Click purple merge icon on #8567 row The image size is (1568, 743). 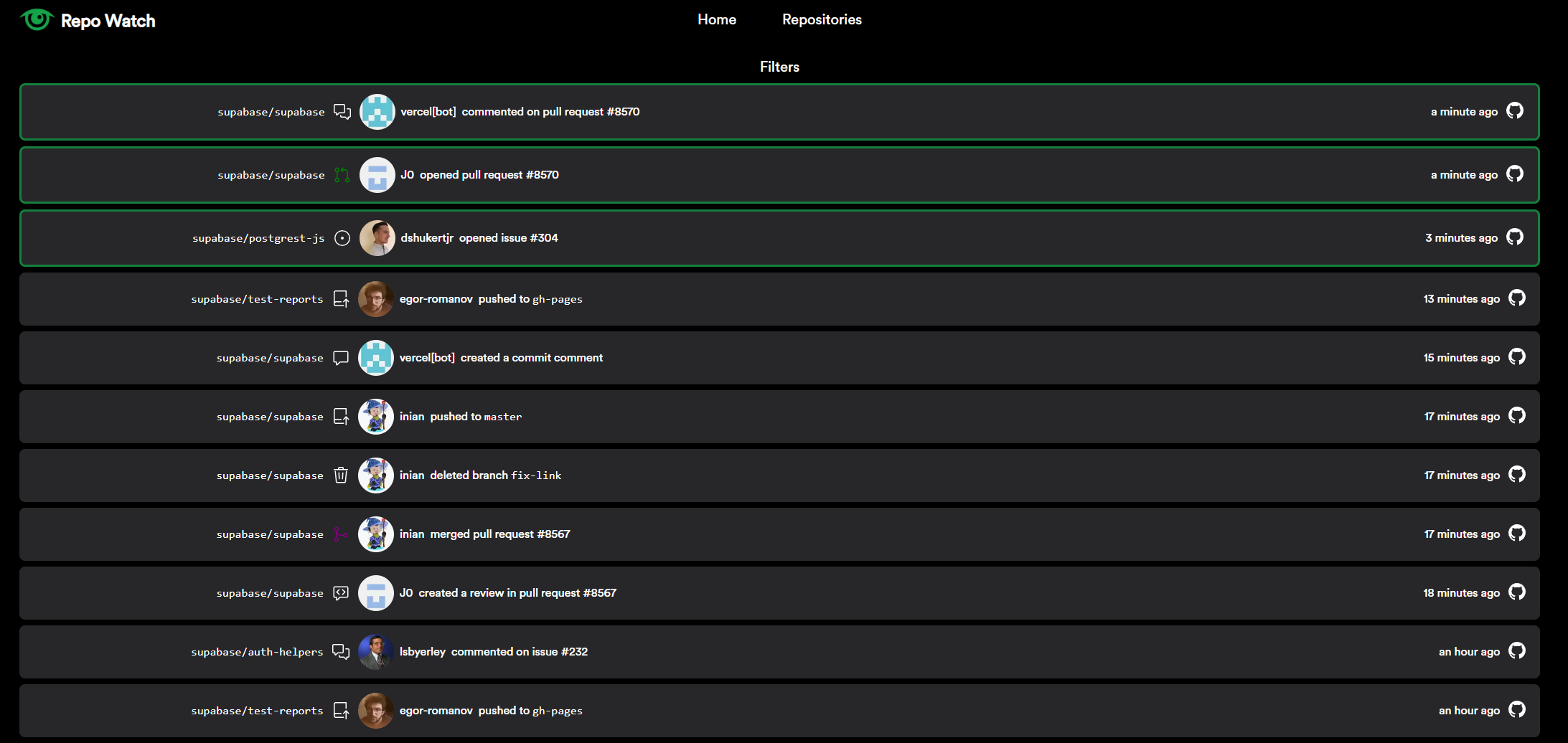tap(341, 534)
